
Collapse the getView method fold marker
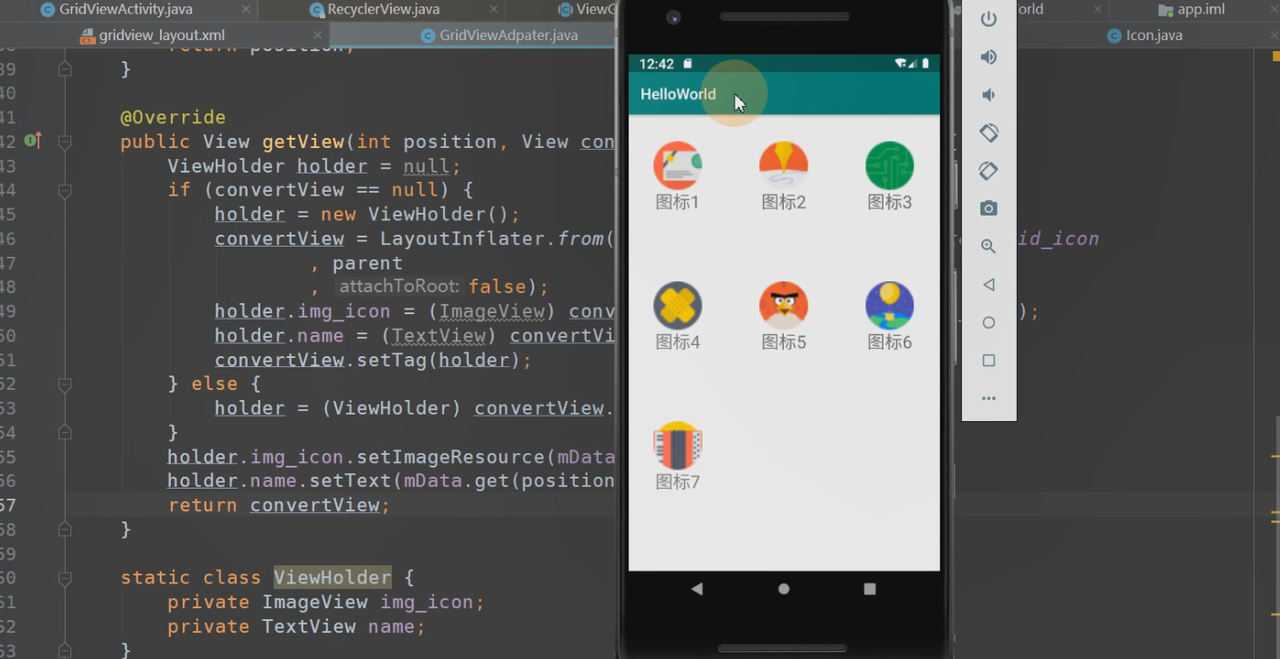click(x=65, y=142)
